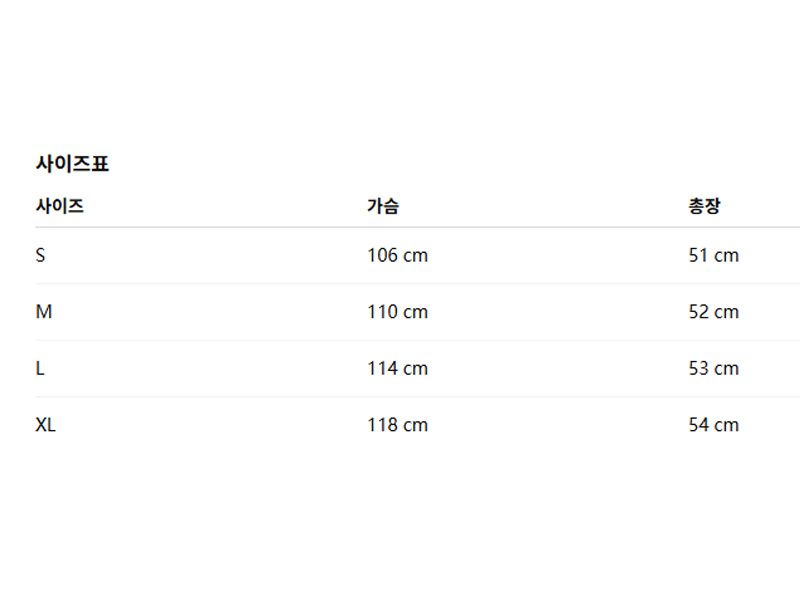Click the 114 cm chest value
Image resolution: width=800 pixels, height=600 pixels.
click(x=397, y=368)
